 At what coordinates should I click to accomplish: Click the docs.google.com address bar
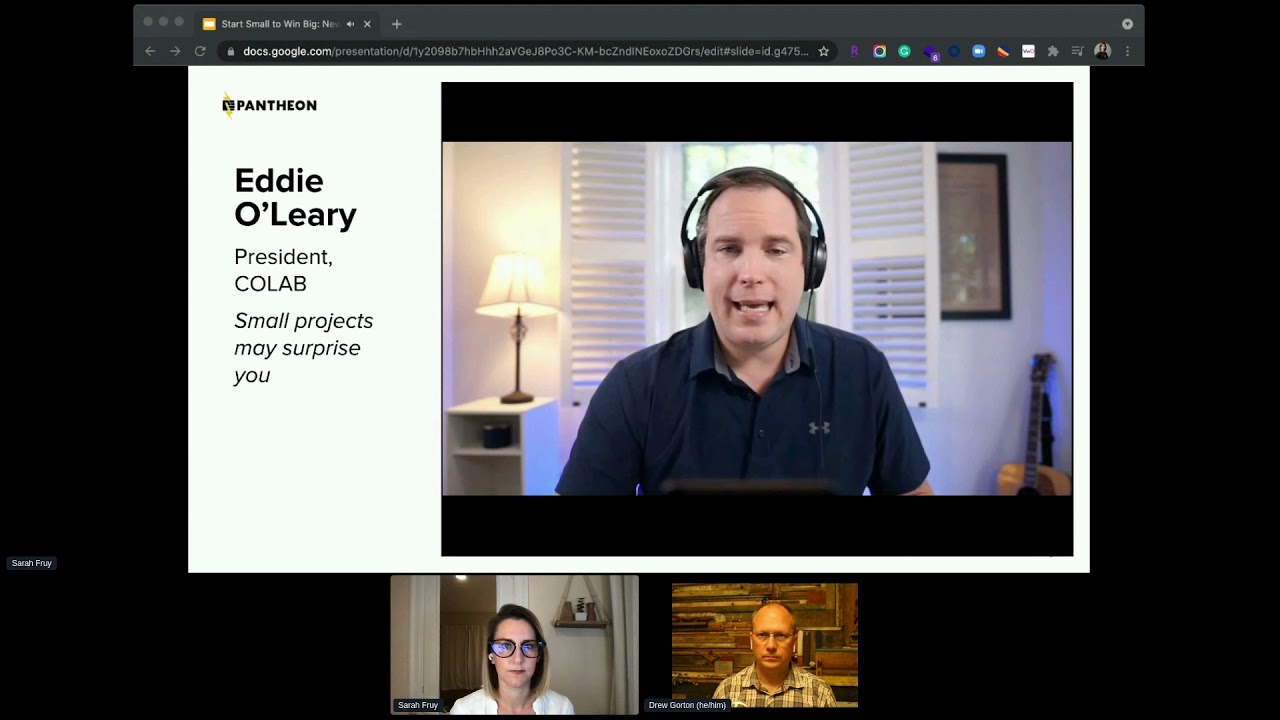(525, 51)
